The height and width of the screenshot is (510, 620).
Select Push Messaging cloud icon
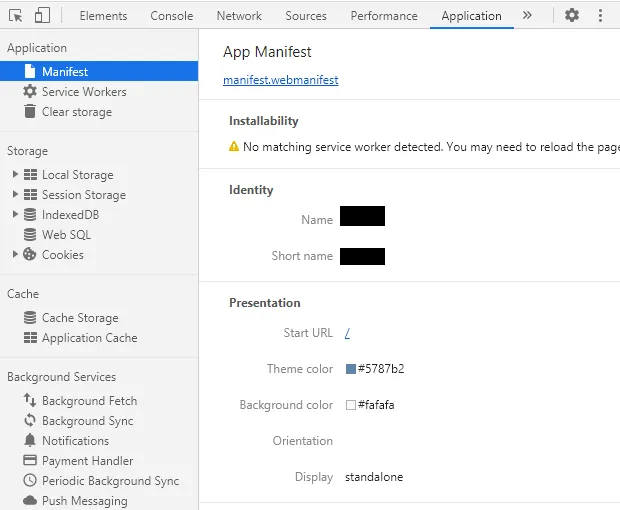tap(30, 501)
